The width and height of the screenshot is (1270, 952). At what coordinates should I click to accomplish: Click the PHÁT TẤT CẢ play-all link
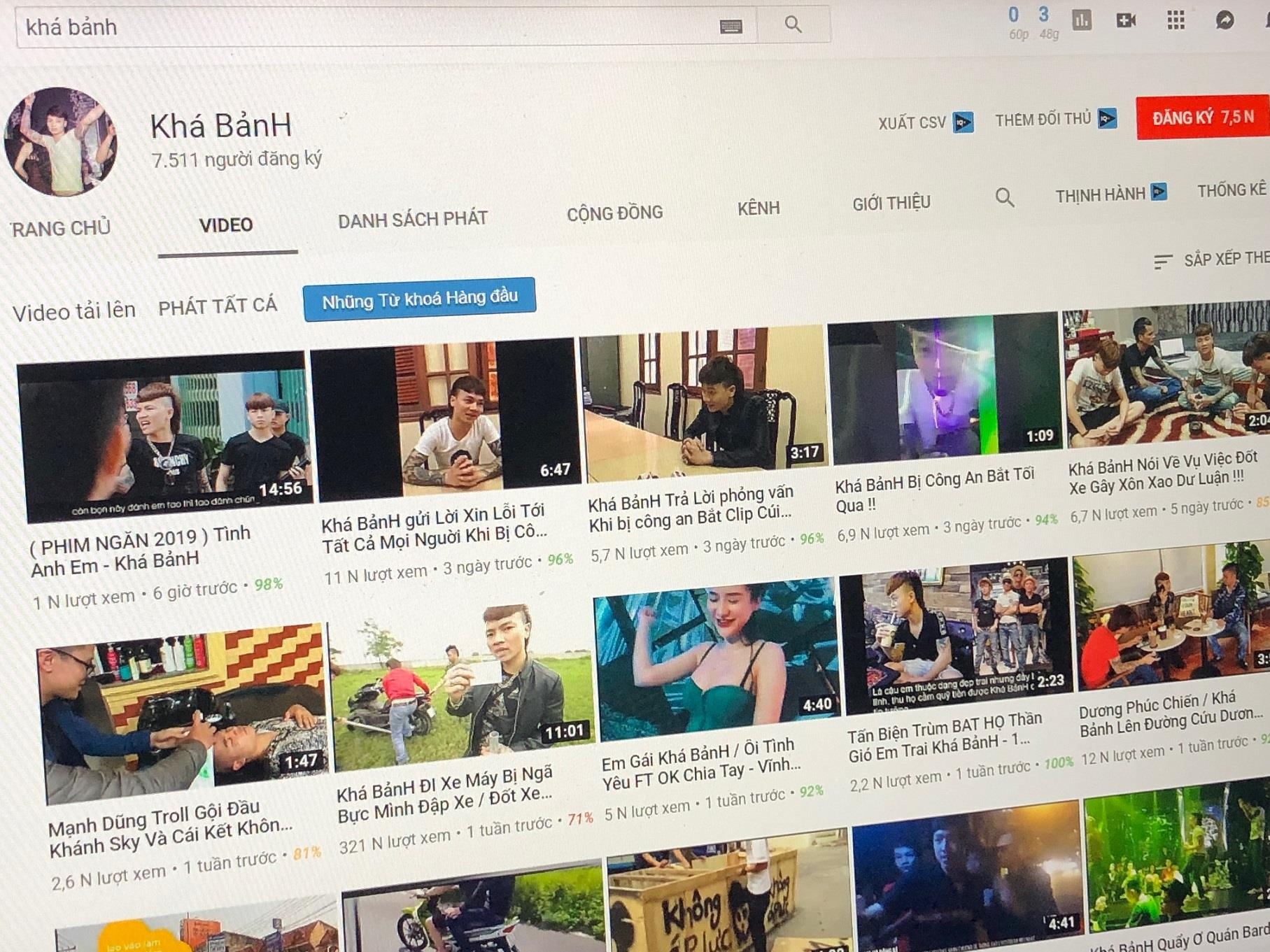tap(217, 305)
